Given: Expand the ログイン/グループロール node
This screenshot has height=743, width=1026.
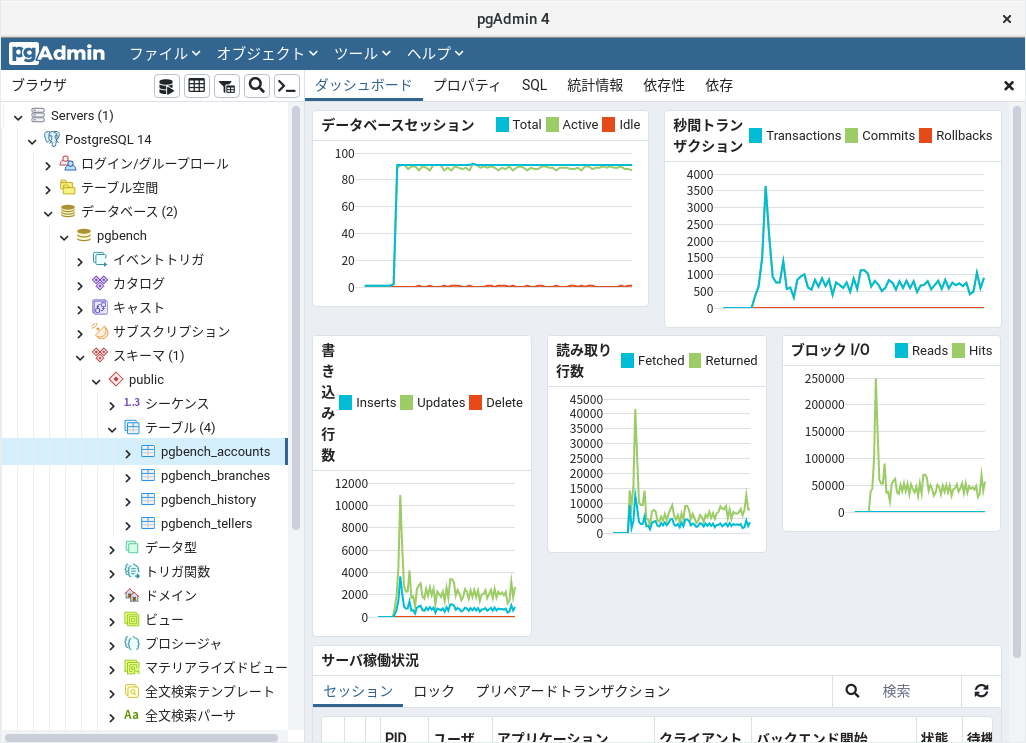Looking at the screenshot, I should tap(48, 165).
